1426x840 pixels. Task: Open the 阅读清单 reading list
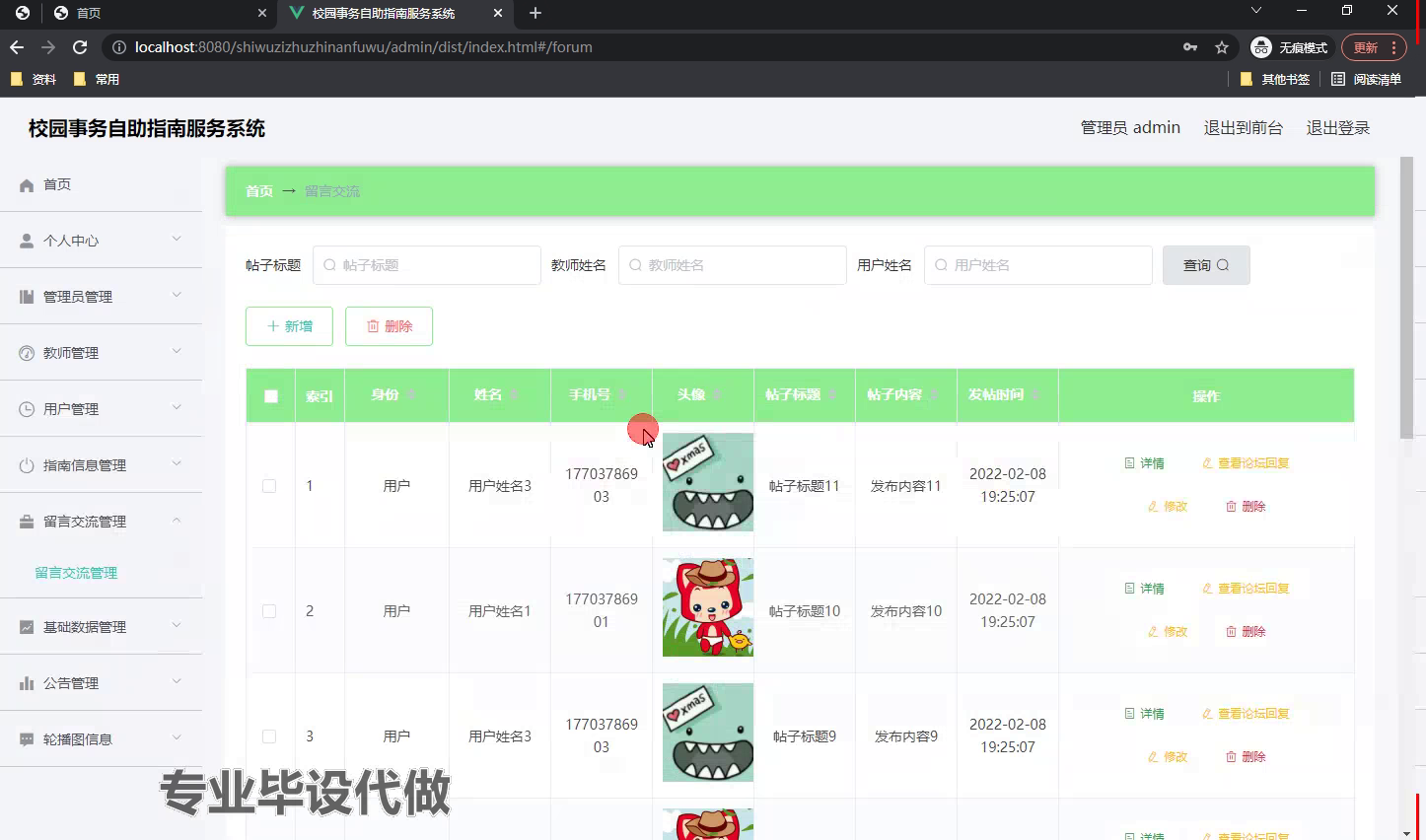click(1366, 79)
